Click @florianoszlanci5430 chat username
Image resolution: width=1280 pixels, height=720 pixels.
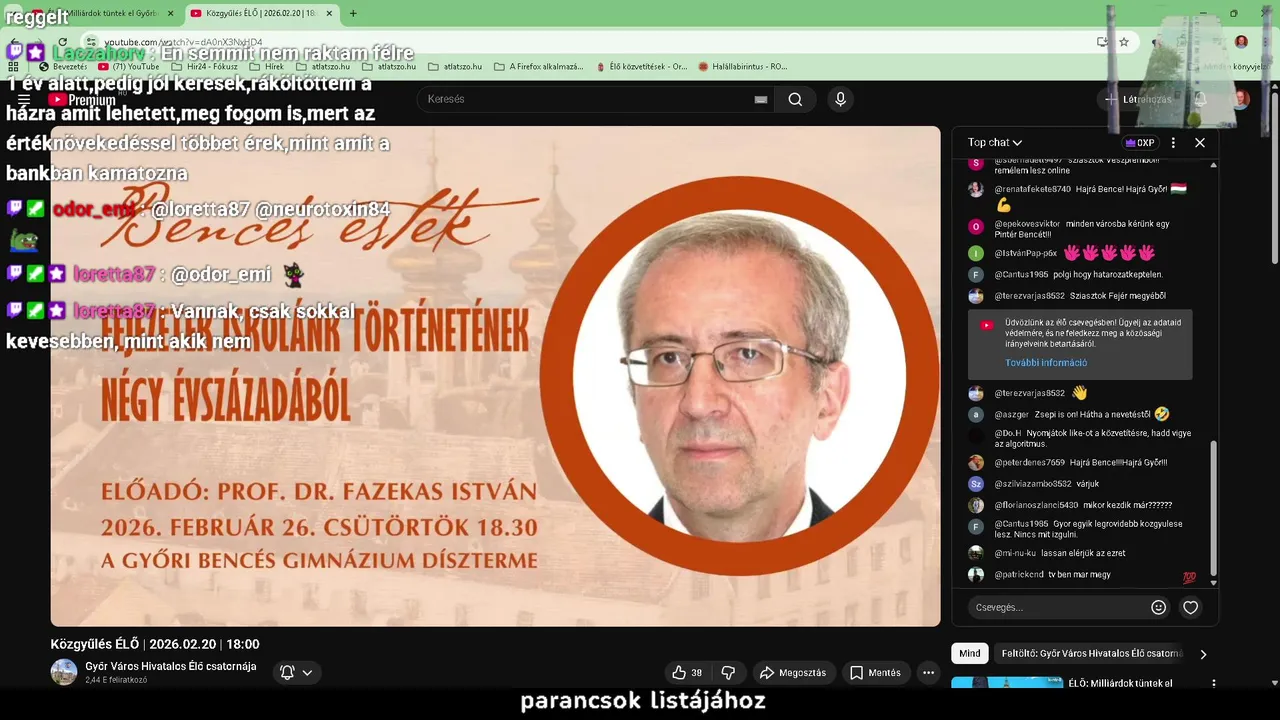tap(1036, 505)
